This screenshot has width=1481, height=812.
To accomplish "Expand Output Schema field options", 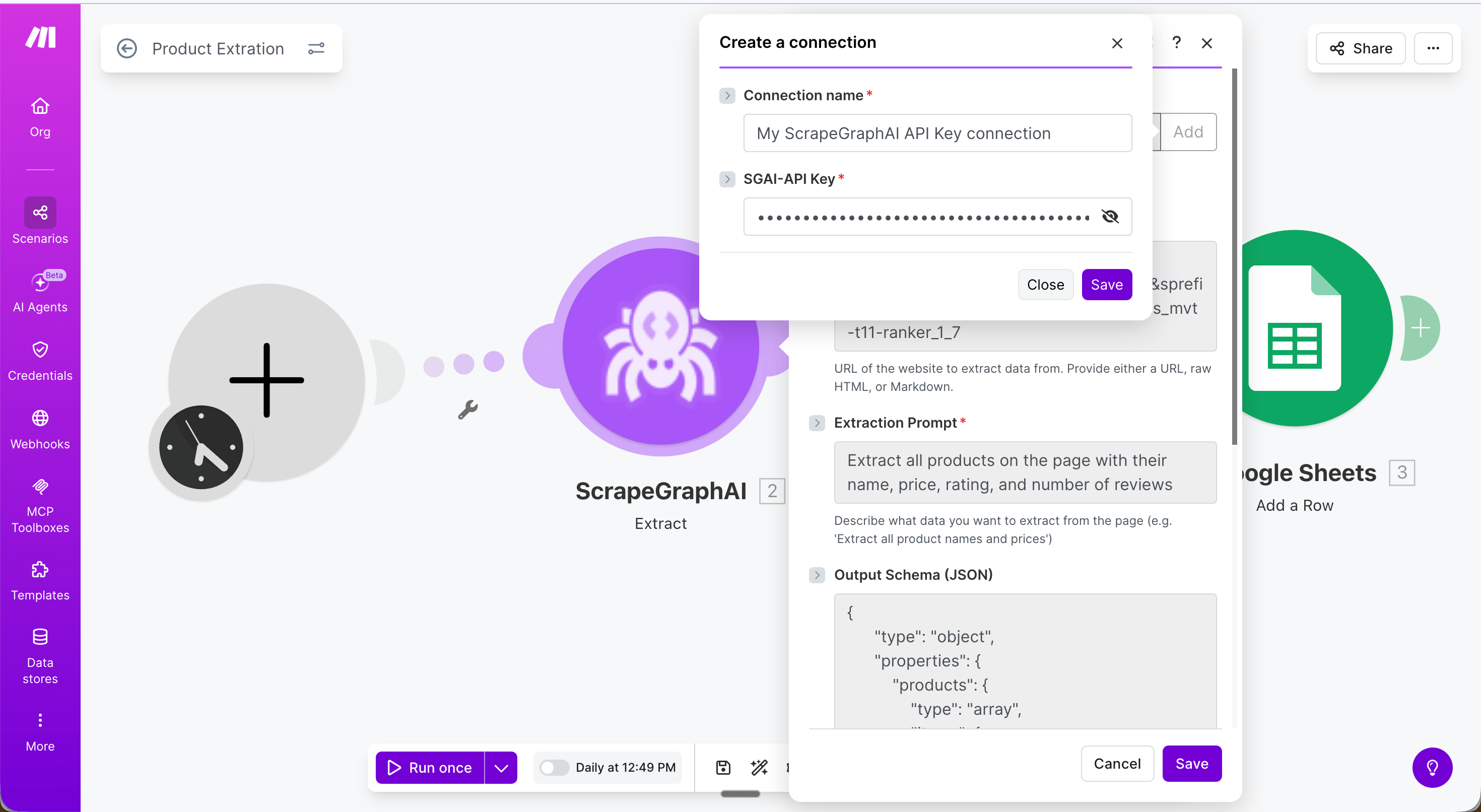I will click(817, 575).
